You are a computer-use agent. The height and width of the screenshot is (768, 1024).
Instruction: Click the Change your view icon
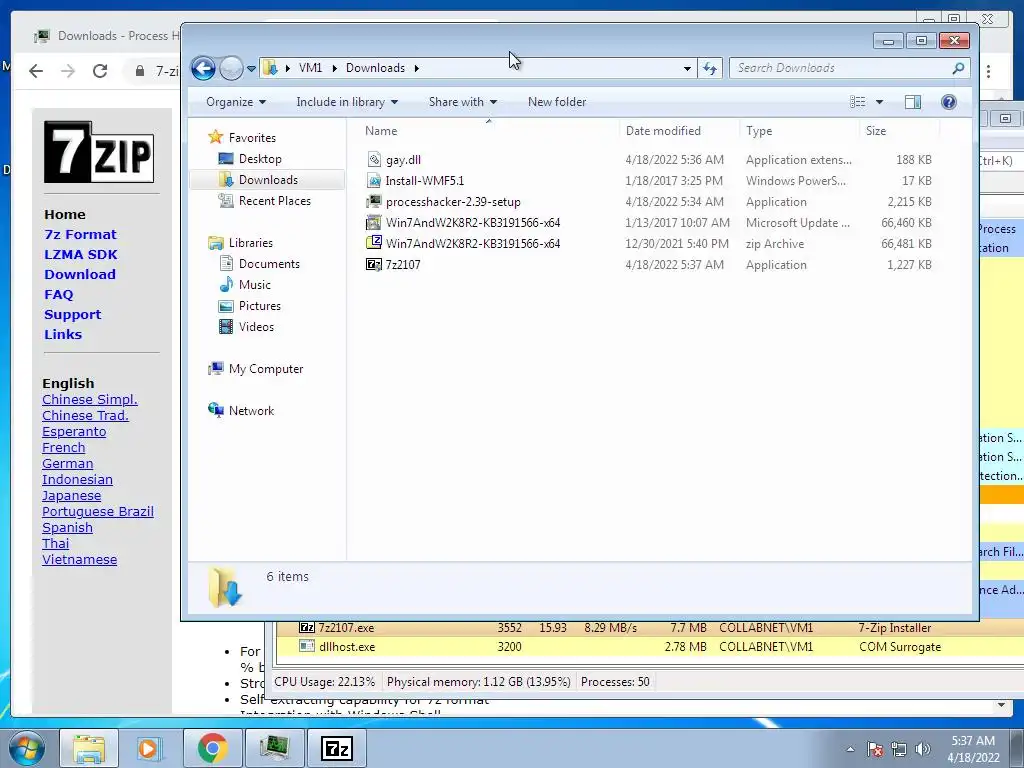point(857,102)
